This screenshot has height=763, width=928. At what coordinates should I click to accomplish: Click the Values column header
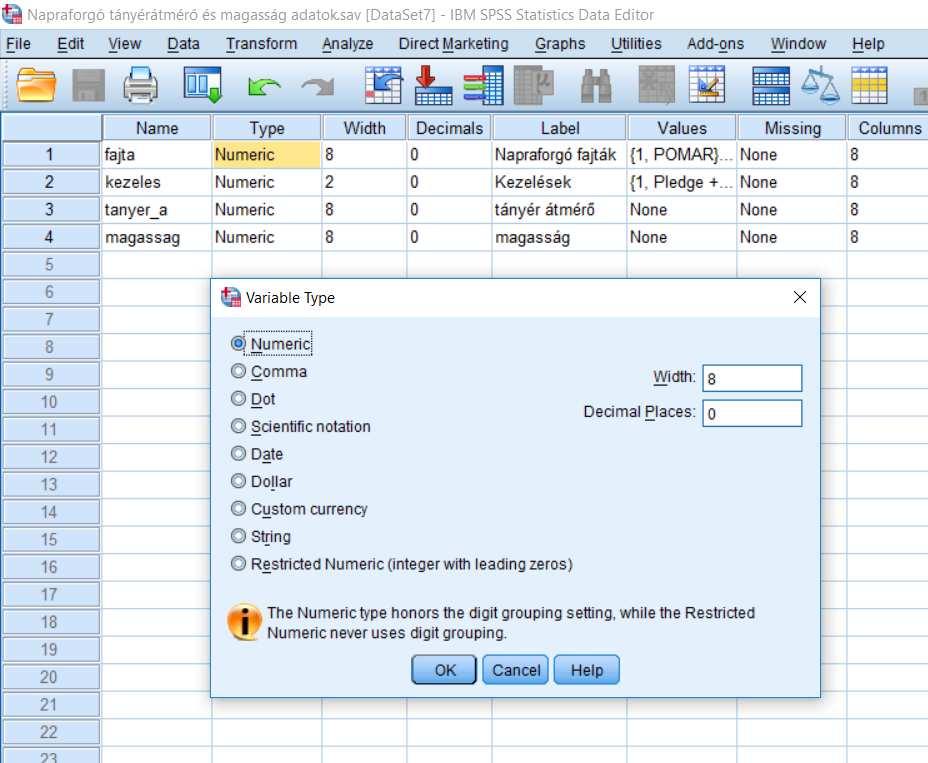[682, 128]
